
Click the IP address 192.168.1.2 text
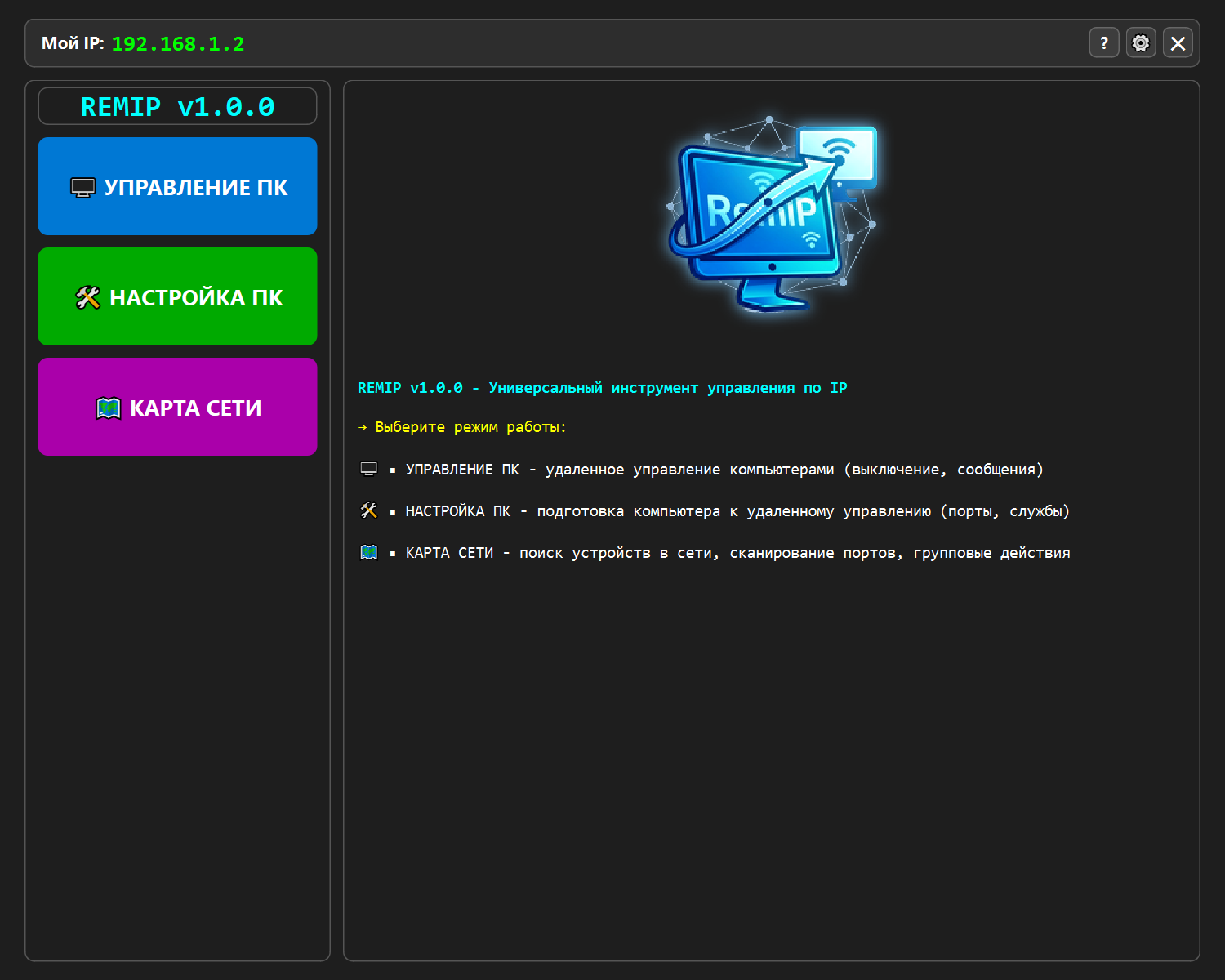[178, 44]
